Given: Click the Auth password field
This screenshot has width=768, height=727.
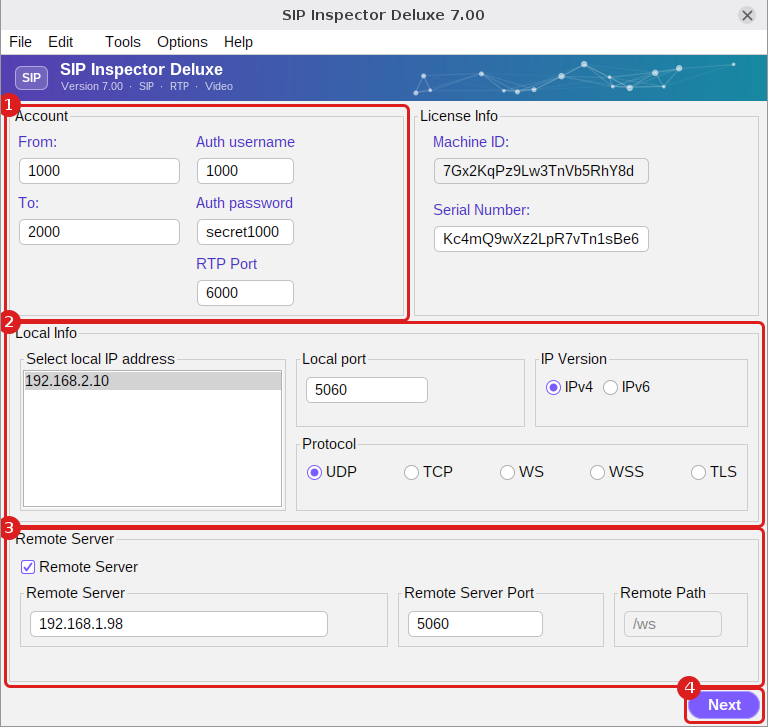Looking at the screenshot, I should pos(245,232).
